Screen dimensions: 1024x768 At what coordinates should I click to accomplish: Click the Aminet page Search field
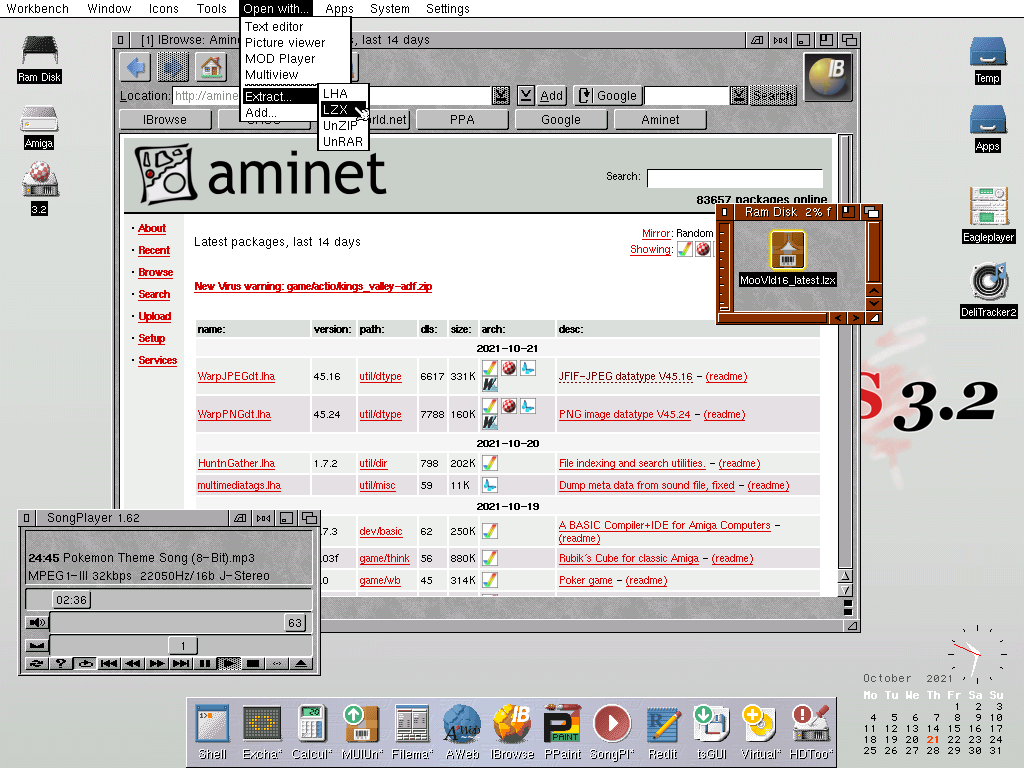pos(735,178)
